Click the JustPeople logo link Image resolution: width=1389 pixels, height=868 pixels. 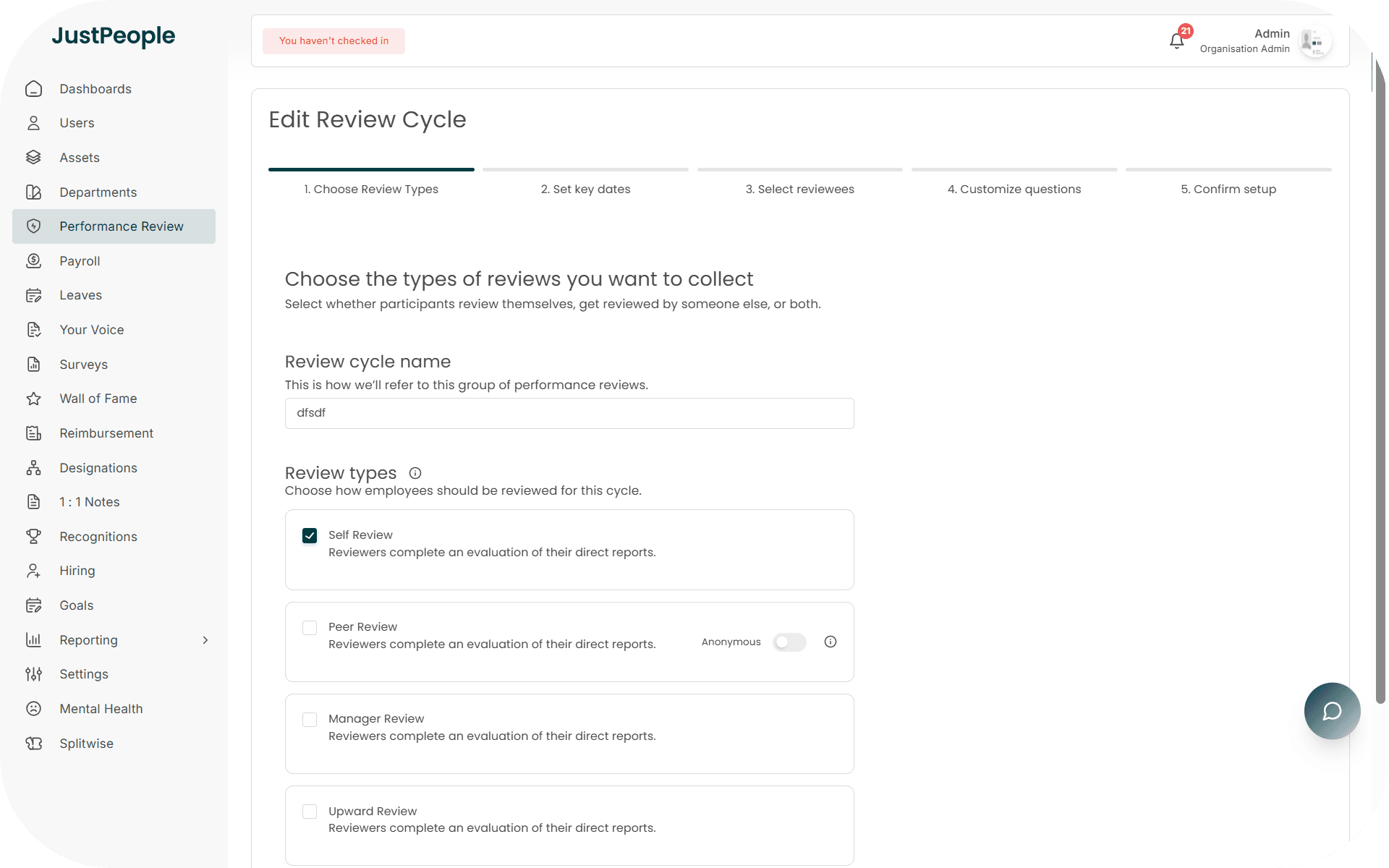pos(113,35)
